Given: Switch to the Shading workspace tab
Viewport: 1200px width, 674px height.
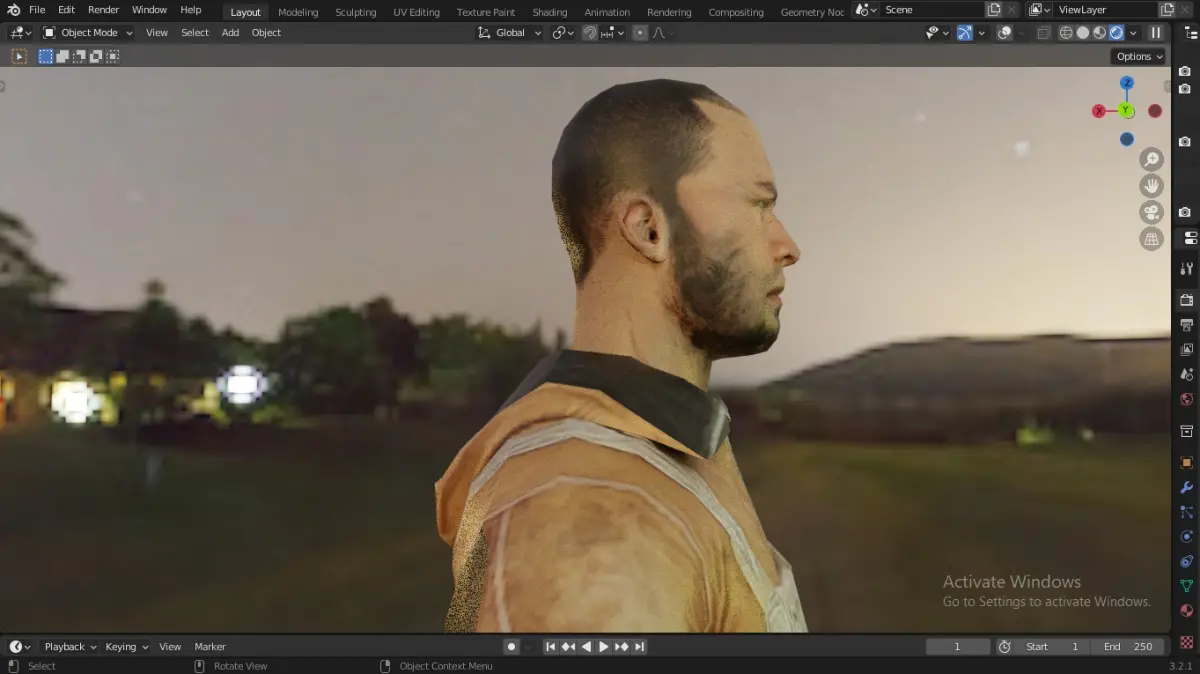Looking at the screenshot, I should pyautogui.click(x=550, y=12).
